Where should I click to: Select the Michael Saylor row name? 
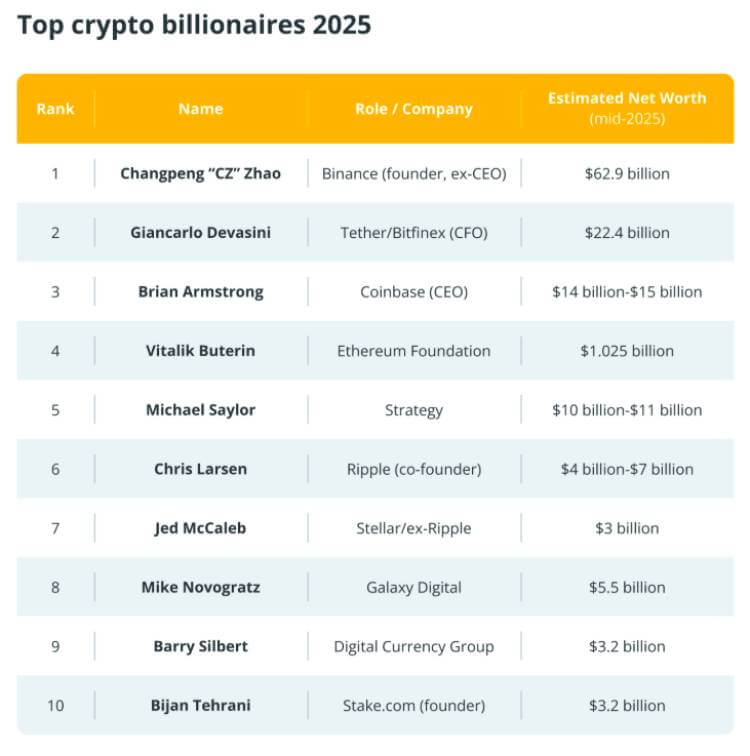pos(200,410)
